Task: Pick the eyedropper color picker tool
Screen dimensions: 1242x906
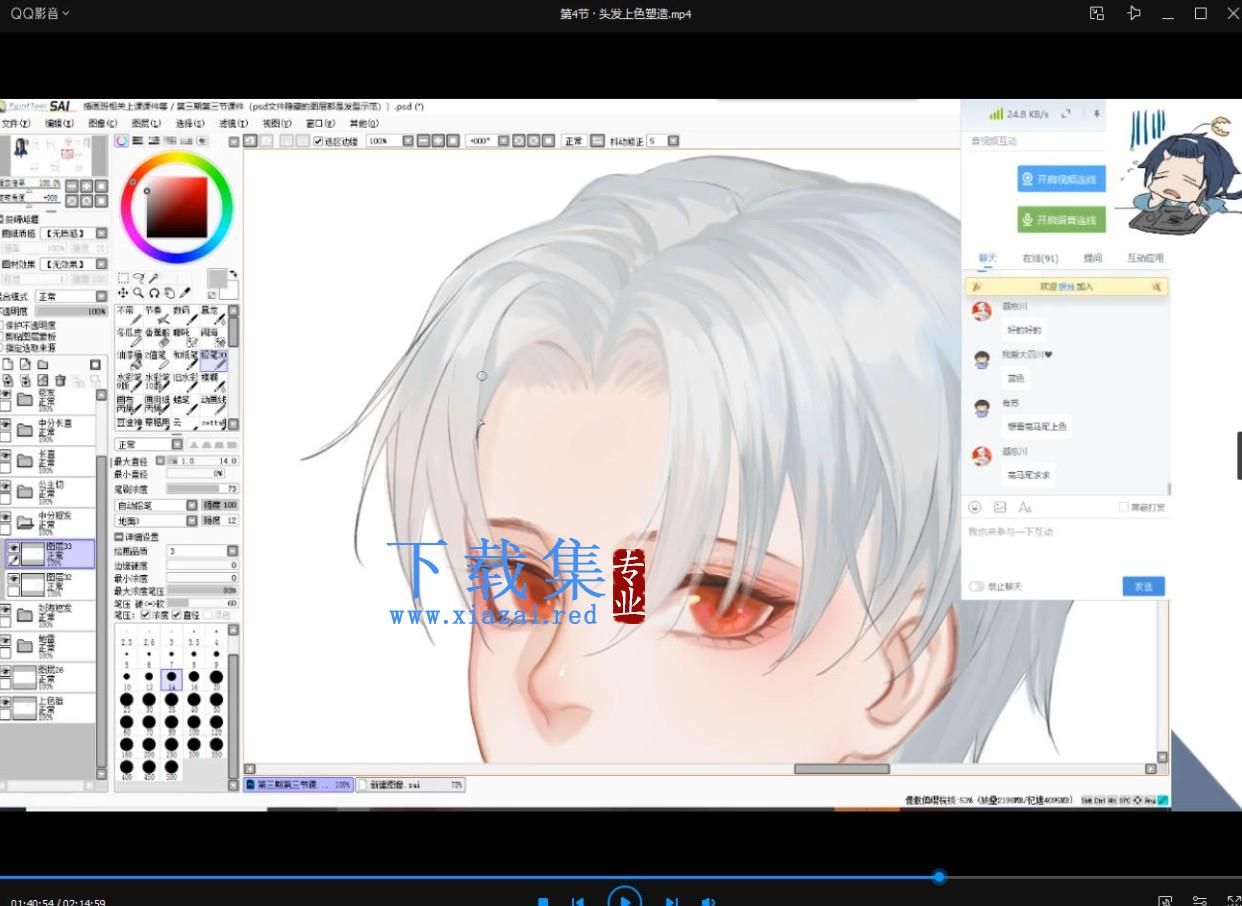Action: pyautogui.click(x=186, y=293)
